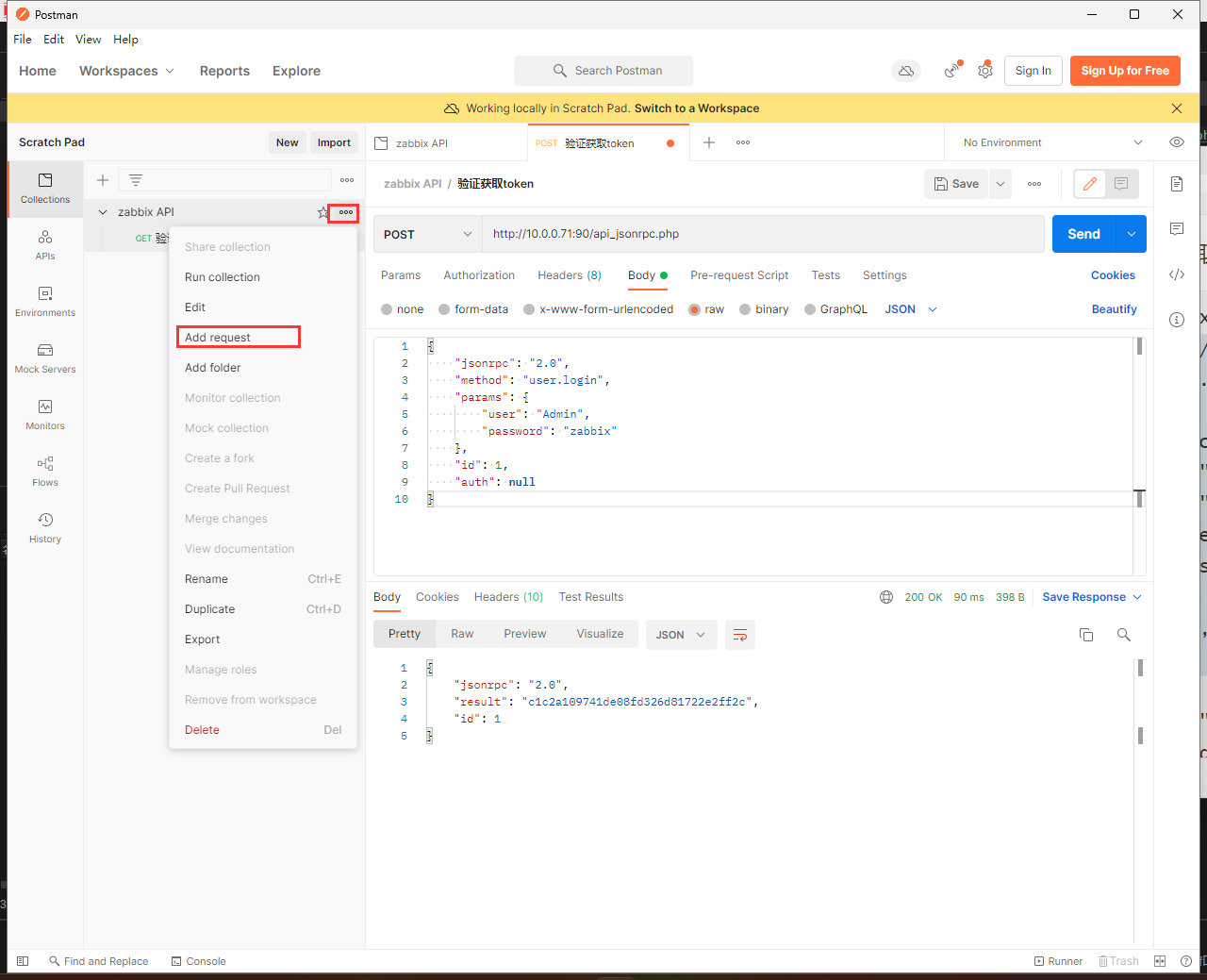The image size is (1207, 980).
Task: Open the response JSON format dropdown
Action: [x=682, y=635]
